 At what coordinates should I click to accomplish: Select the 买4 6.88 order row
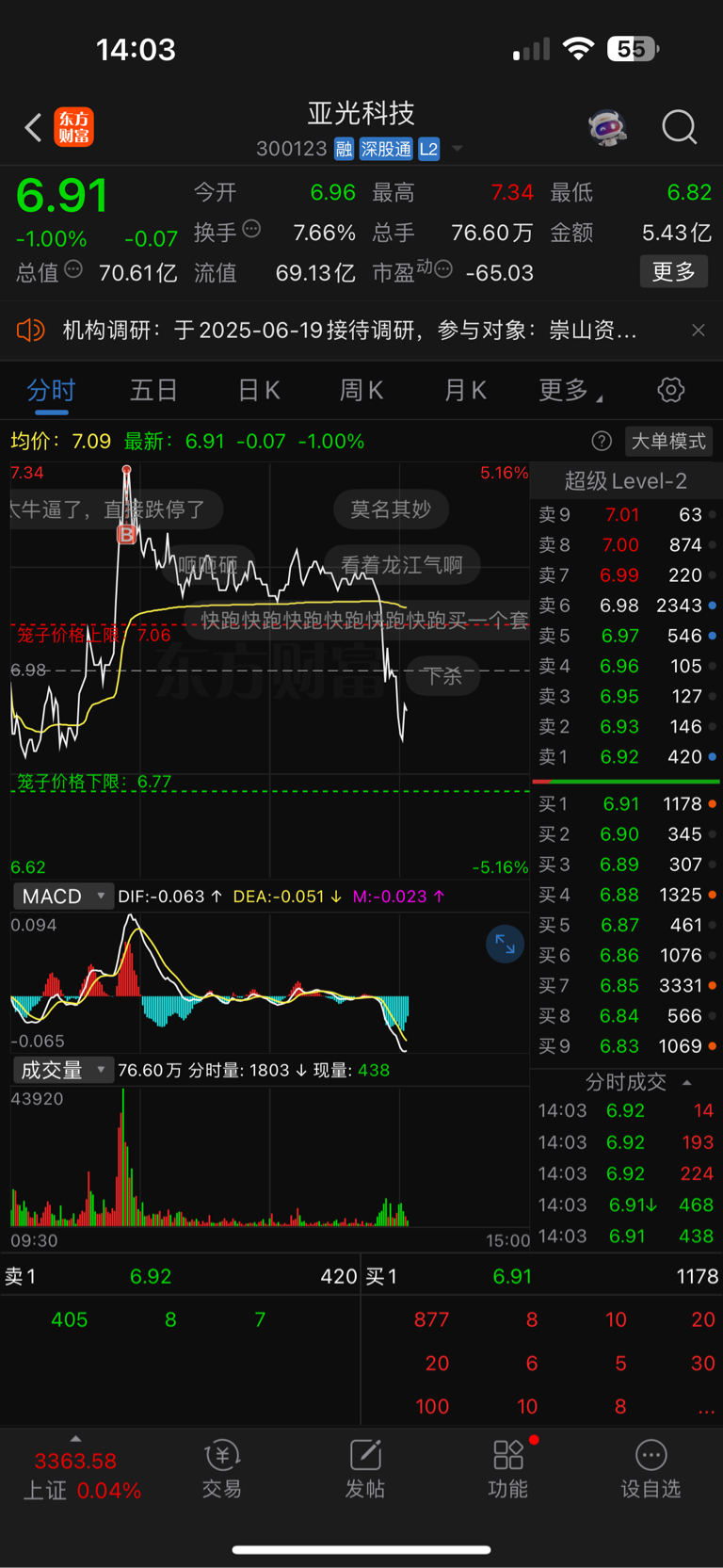tap(626, 895)
